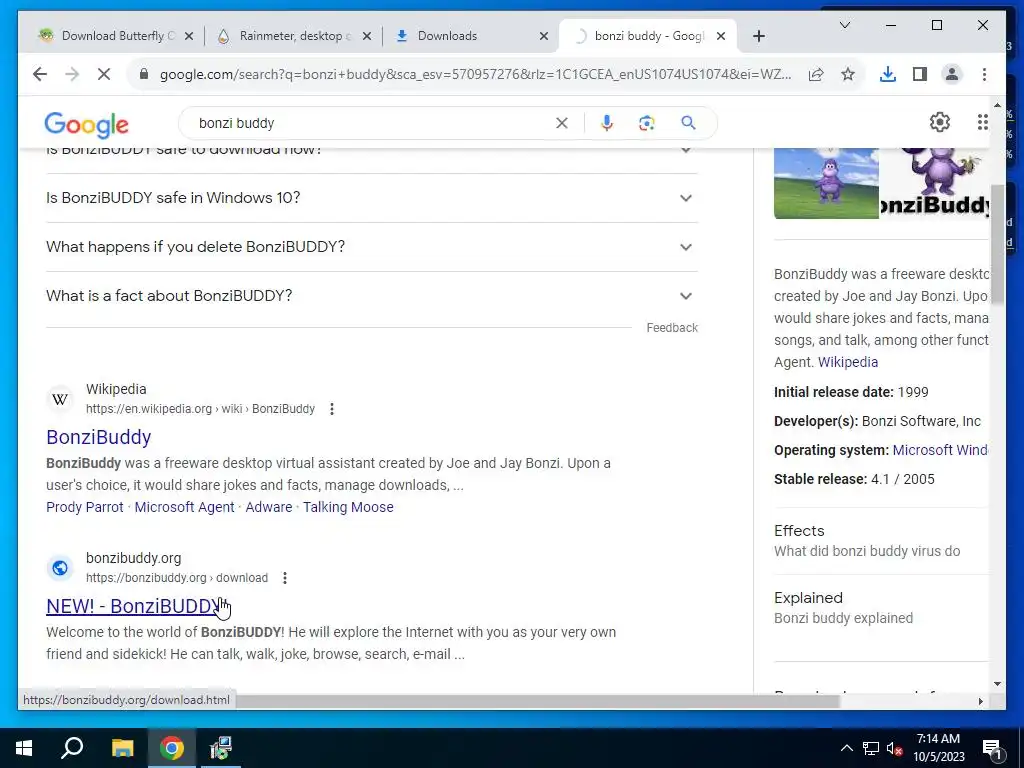Expand the 'Effects' knowledge panel section
Image resolution: width=1024 pixels, height=768 pixels.
[880, 541]
